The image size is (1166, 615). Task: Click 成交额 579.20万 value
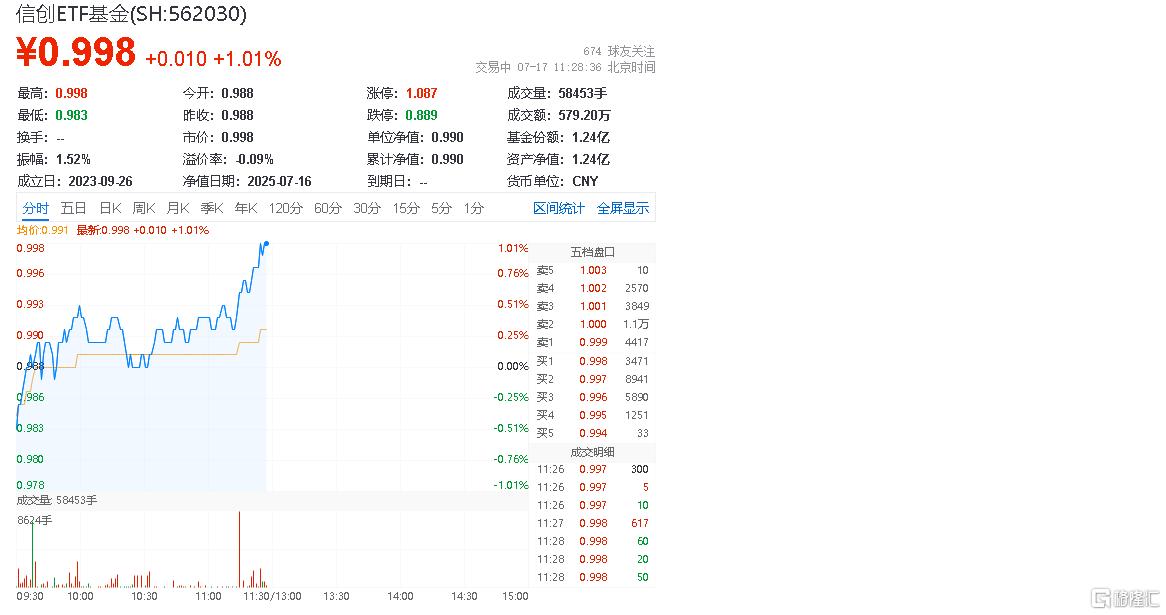point(584,115)
